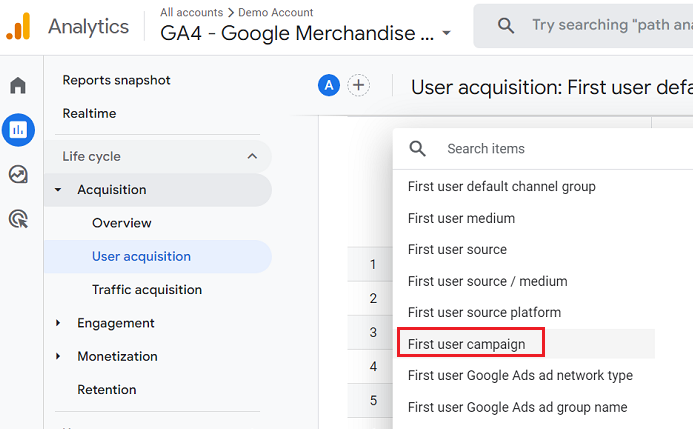Choose First user Google Ads ad network type
693x429 pixels.
coord(520,376)
